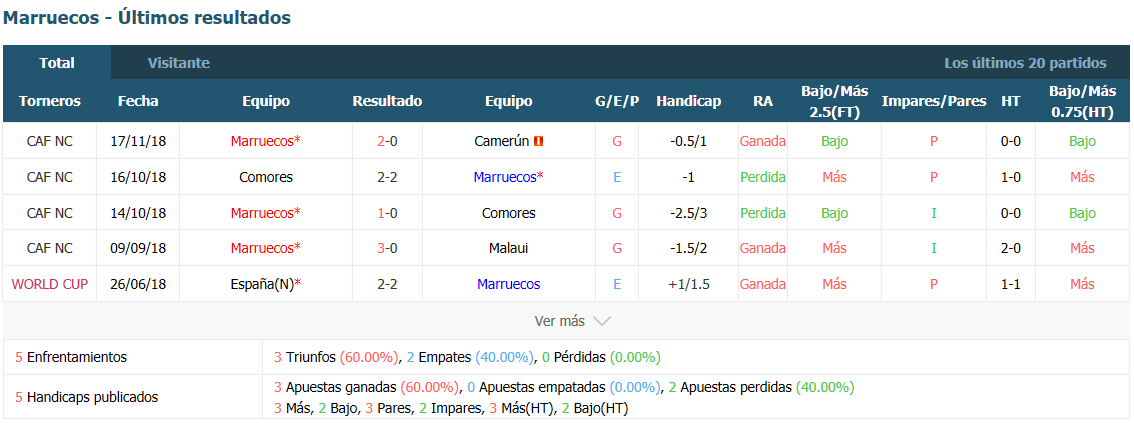Click the blue Marruecos link in 26/06/18 row
Viewport: 1134px width, 423px height.
click(x=508, y=284)
